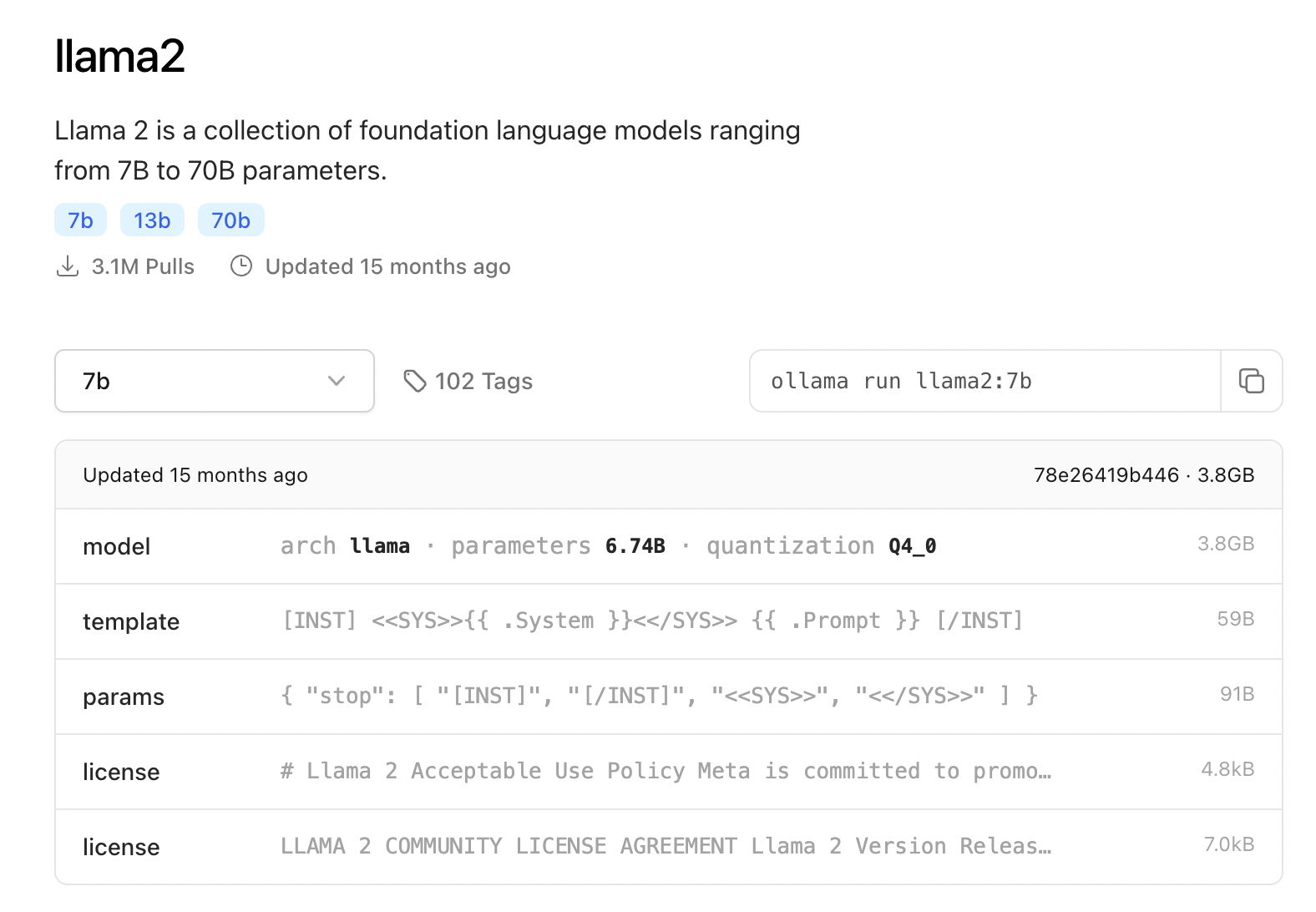Open the params row
The height and width of the screenshot is (912, 1316).
pos(669,697)
